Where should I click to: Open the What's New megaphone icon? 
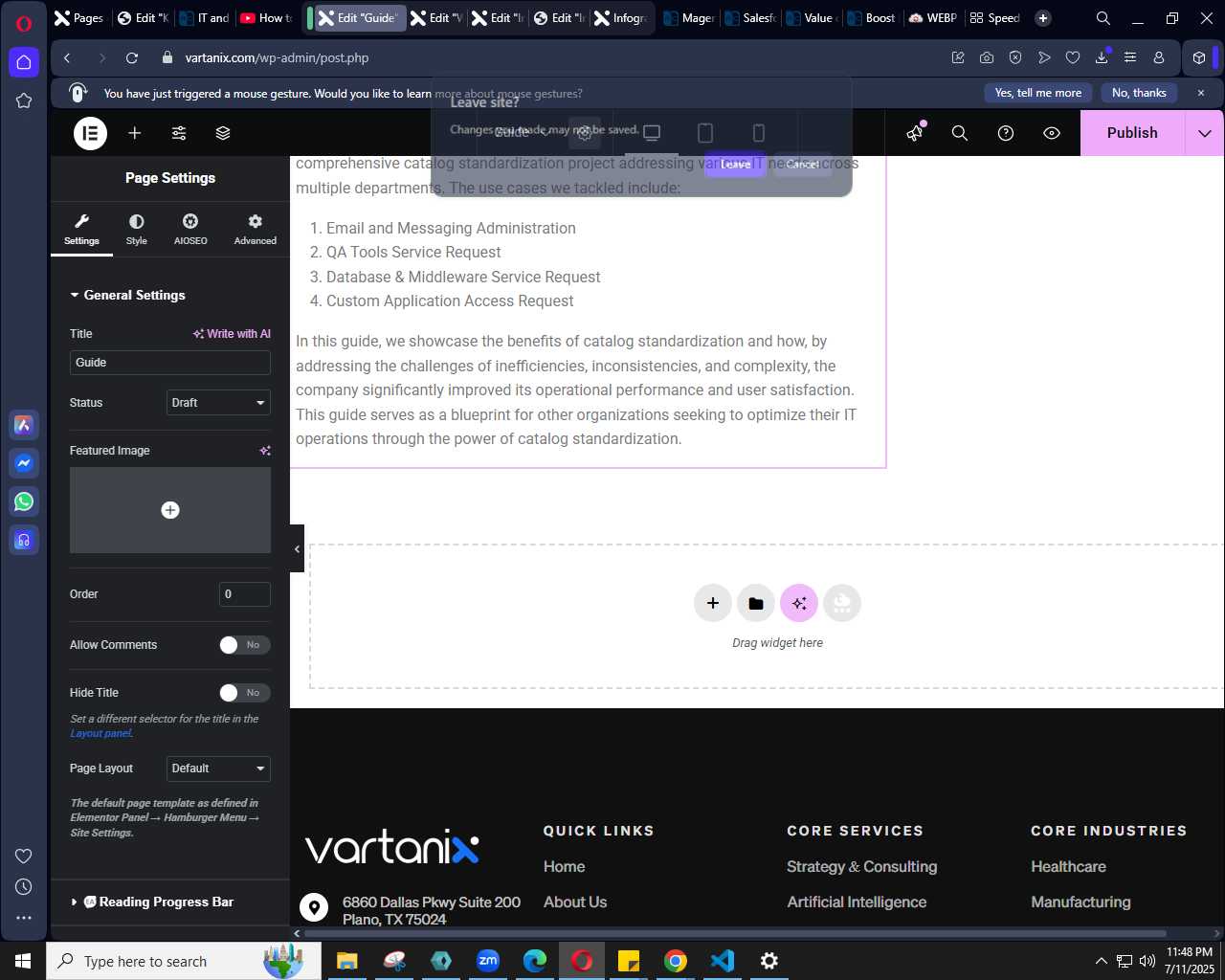pyautogui.click(x=915, y=133)
